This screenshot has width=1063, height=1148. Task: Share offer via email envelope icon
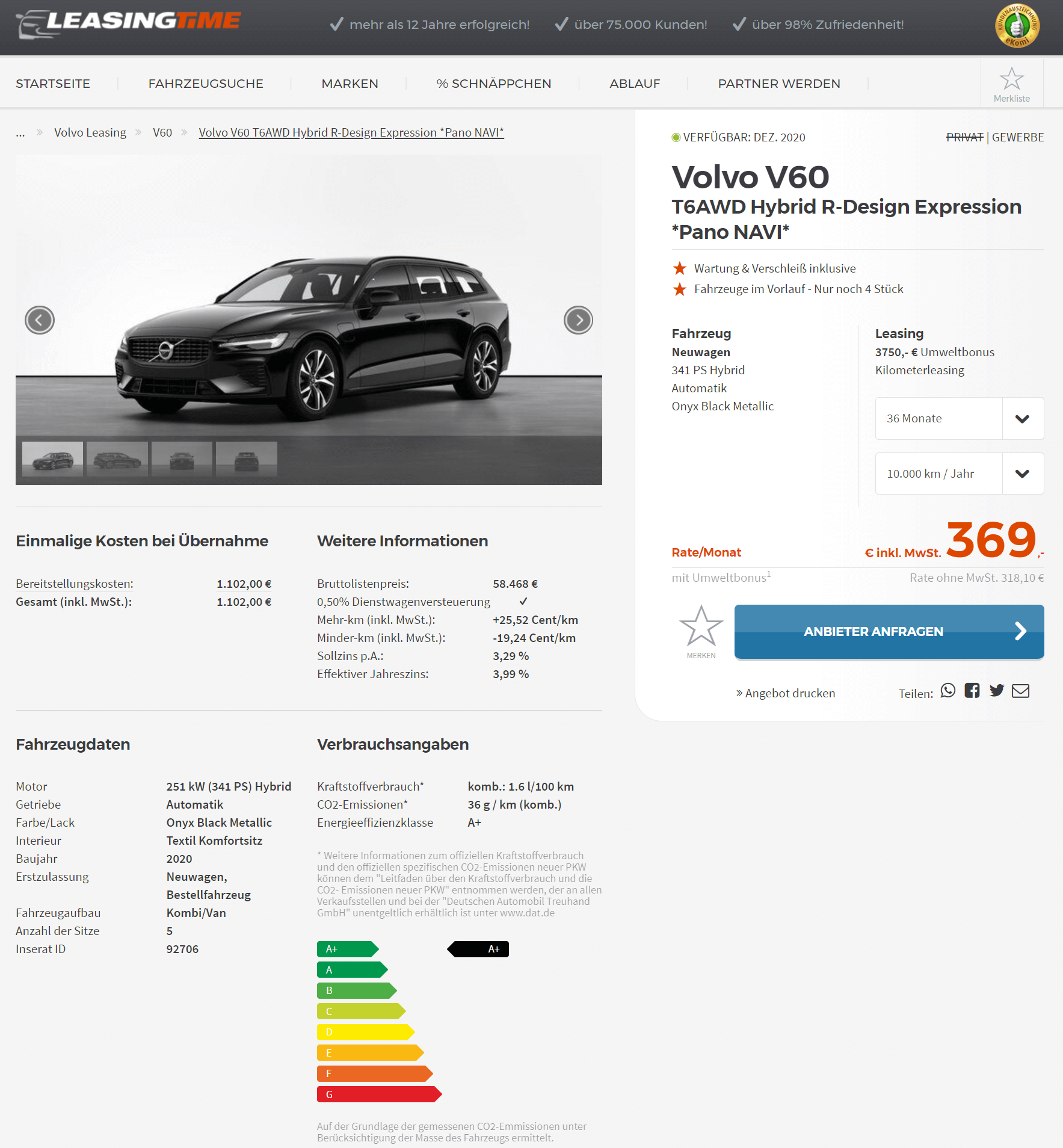click(1021, 691)
